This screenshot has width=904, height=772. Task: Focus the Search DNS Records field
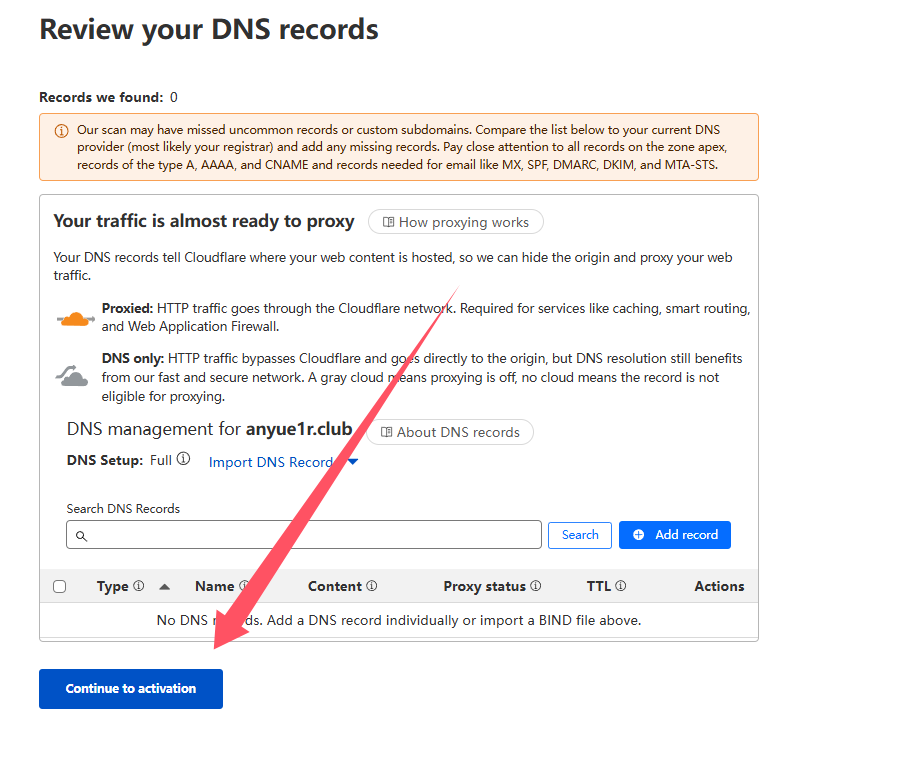pos(304,535)
